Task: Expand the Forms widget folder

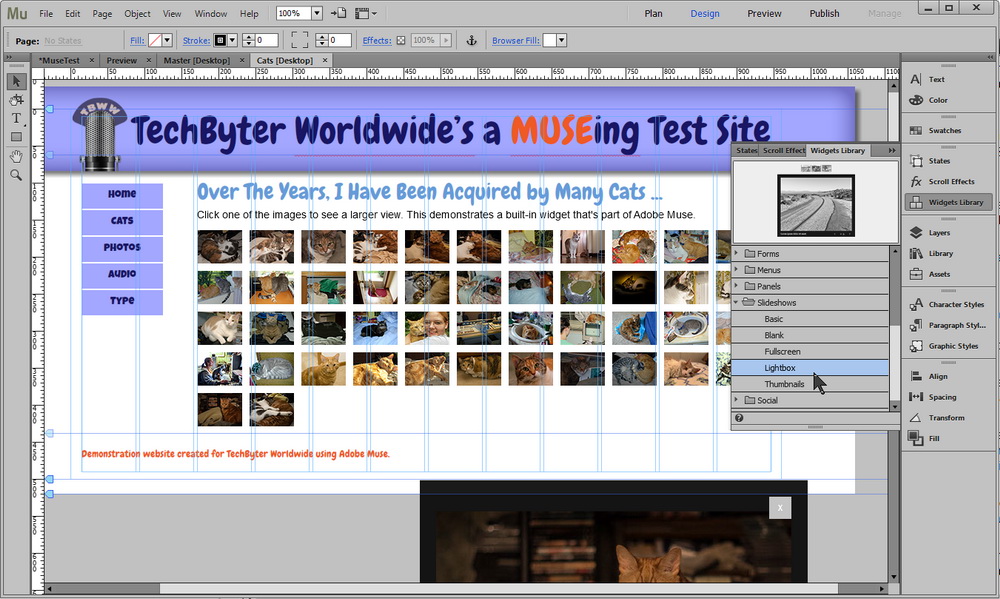Action: point(737,253)
